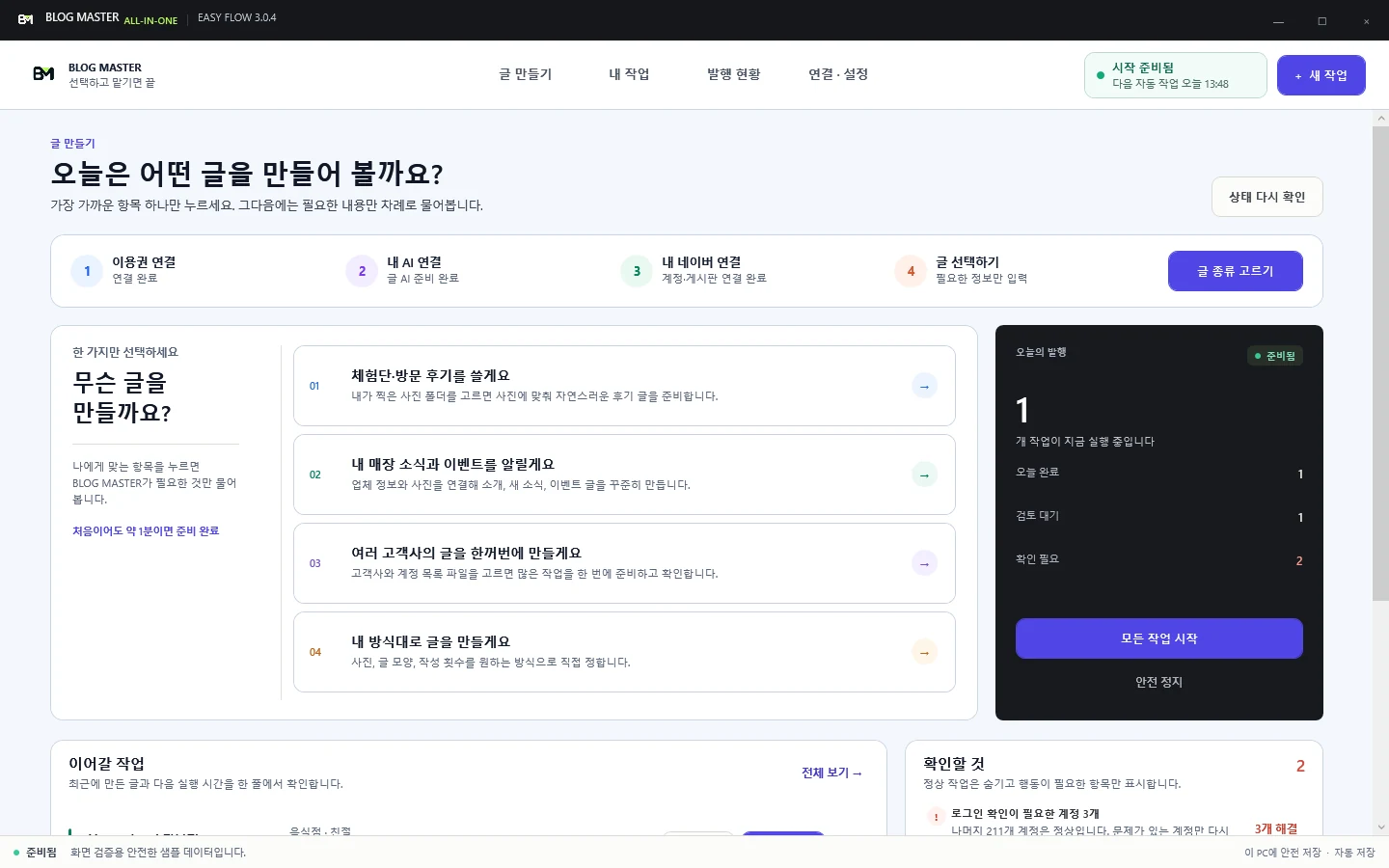Click the 오늘 완료 row in 오늘의 발행
This screenshot has height=868, width=1389.
click(x=1159, y=473)
